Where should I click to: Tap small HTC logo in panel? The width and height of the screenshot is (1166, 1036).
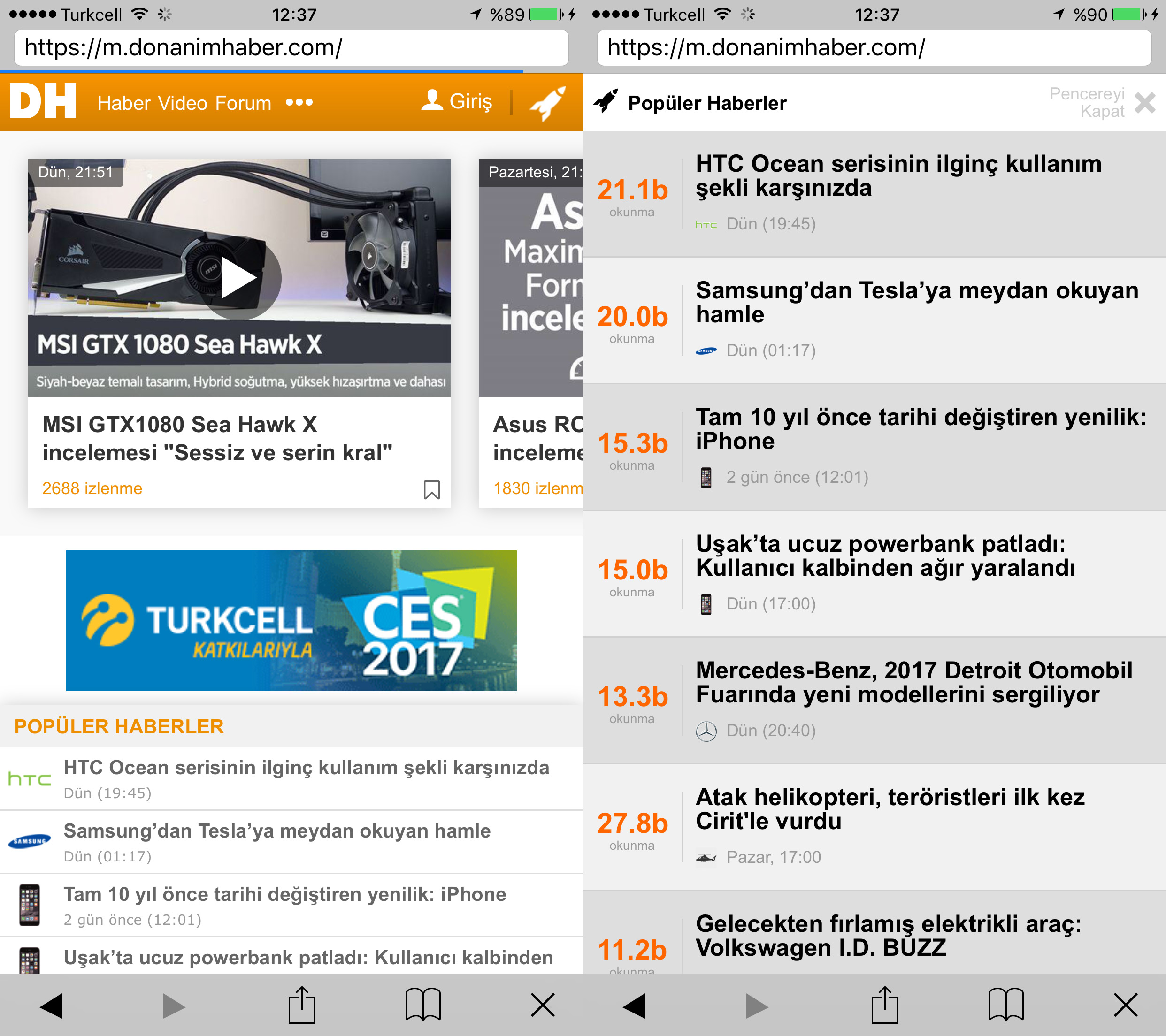(x=706, y=225)
